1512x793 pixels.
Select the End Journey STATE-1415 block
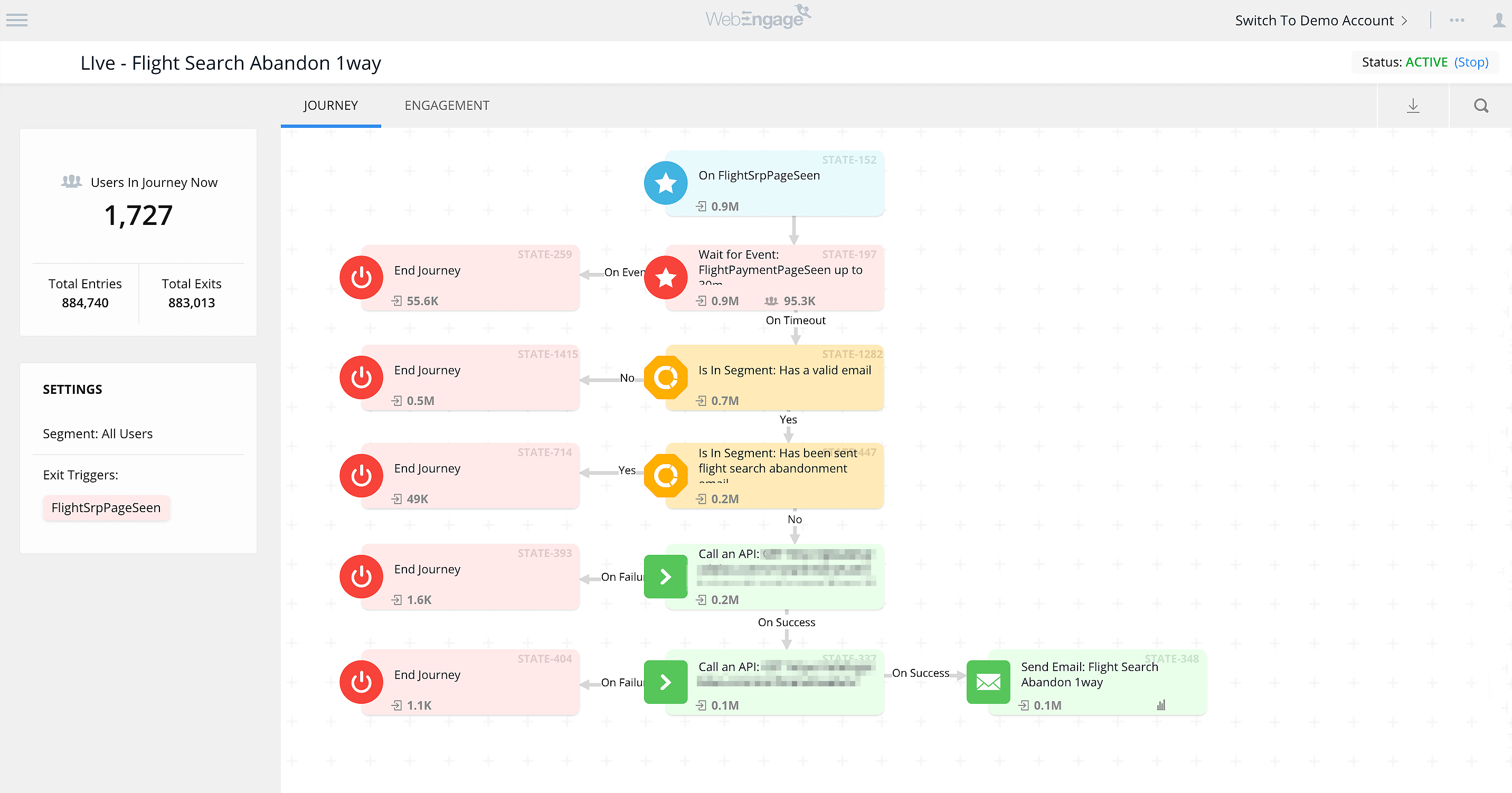click(x=469, y=377)
